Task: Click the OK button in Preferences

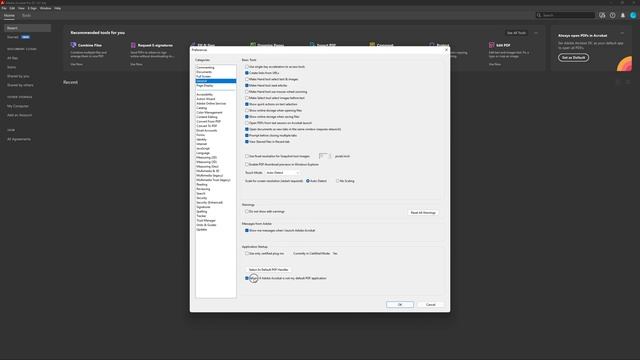Action: [x=400, y=304]
